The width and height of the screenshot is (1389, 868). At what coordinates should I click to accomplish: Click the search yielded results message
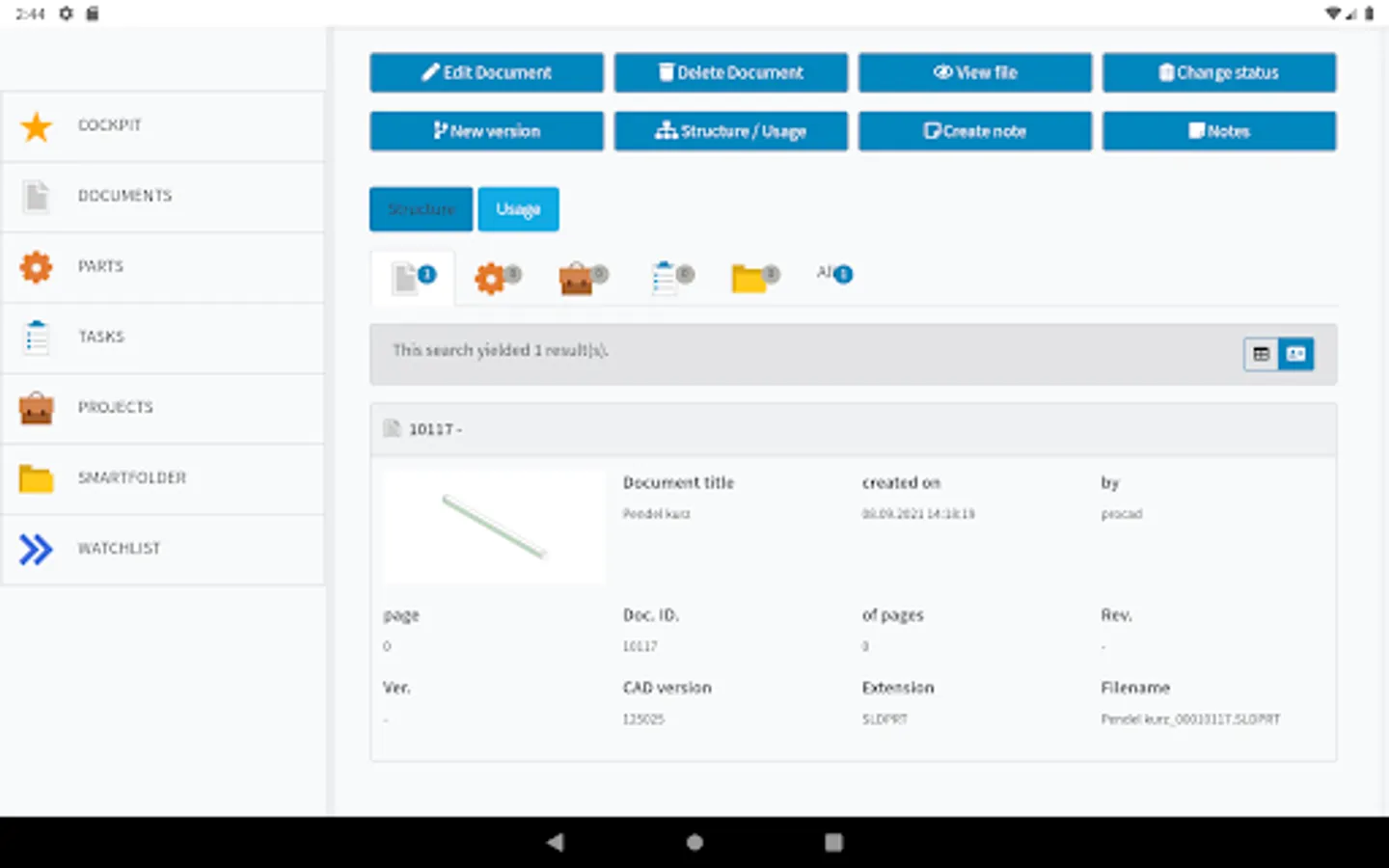coord(500,350)
